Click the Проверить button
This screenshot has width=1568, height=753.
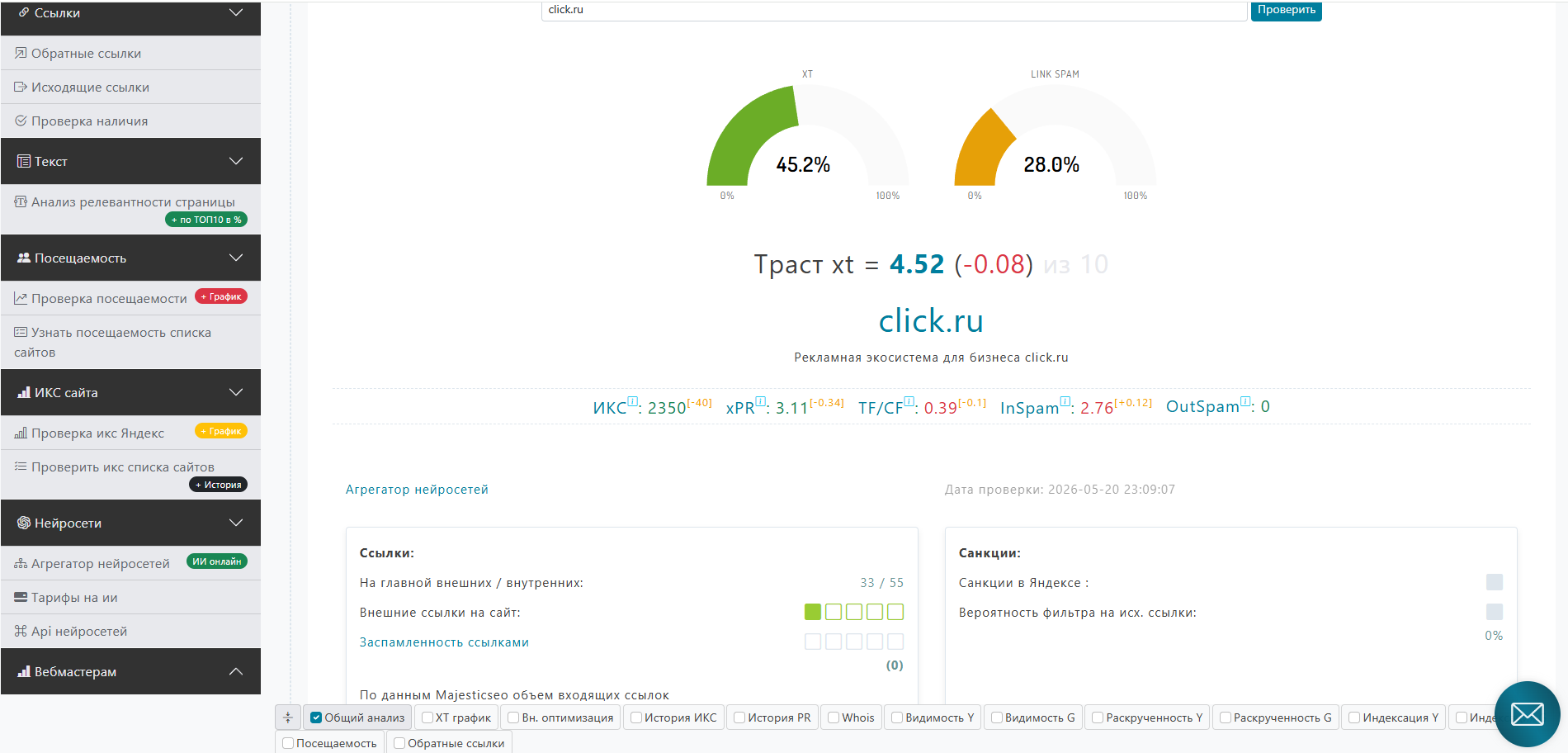point(1286,10)
